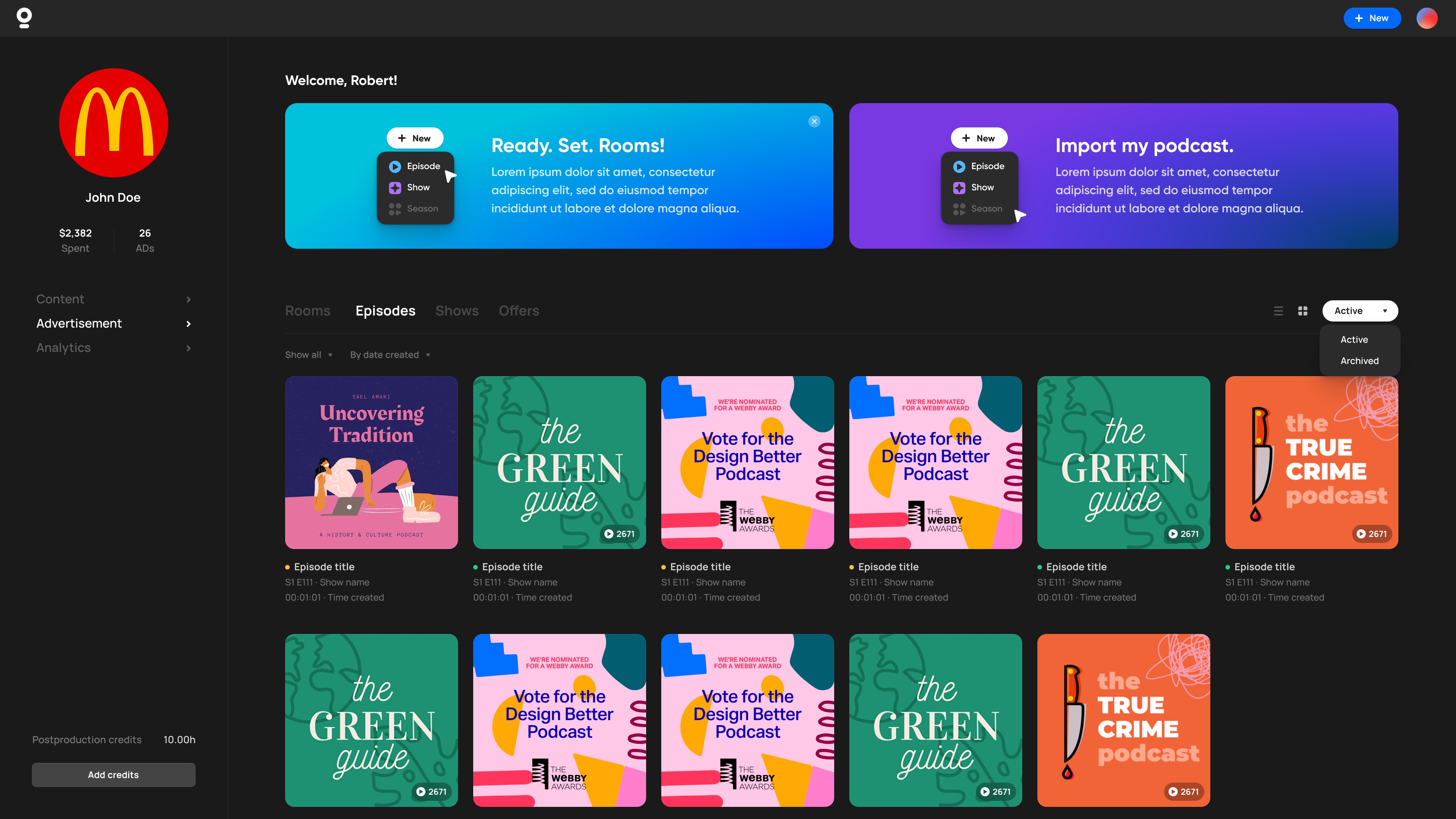Select Archived from the status dropdown
This screenshot has height=819, width=1456.
[x=1359, y=361]
